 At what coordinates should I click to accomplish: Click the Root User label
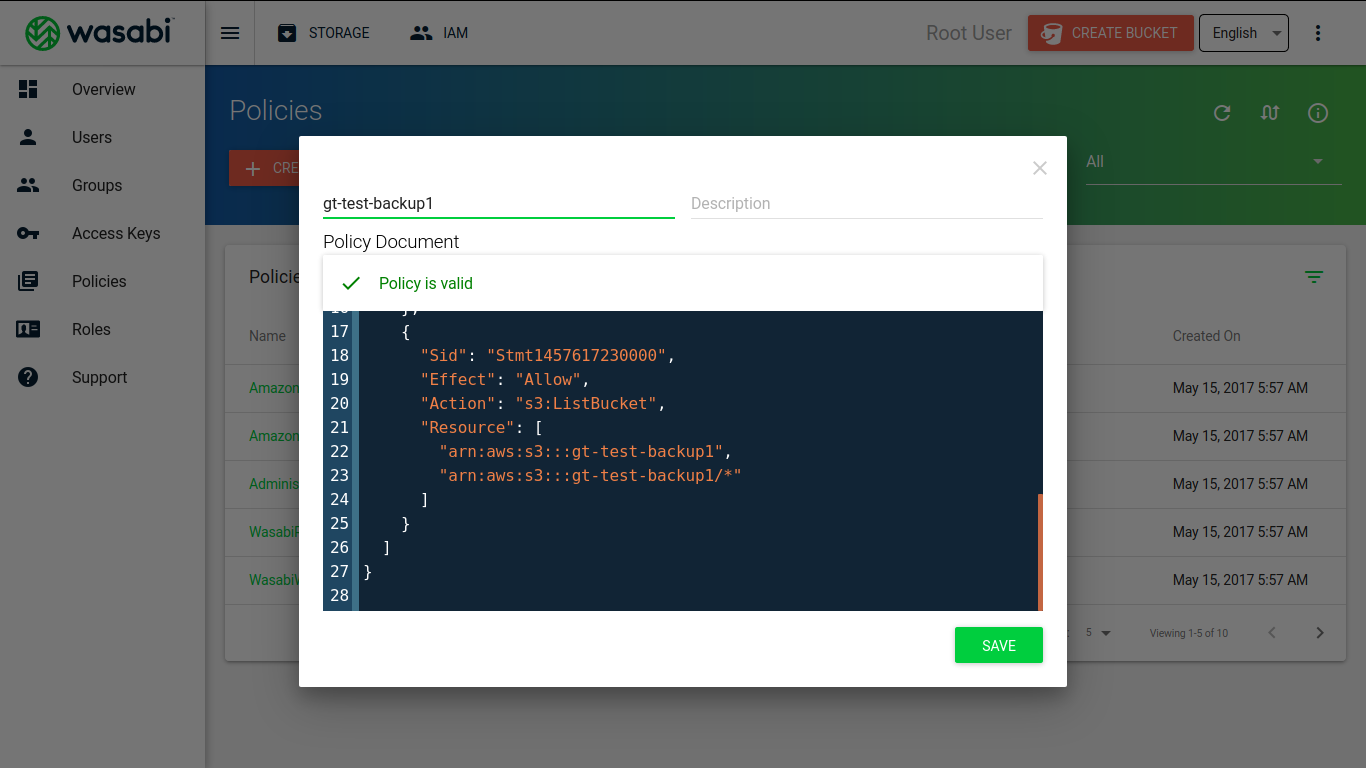coord(969,33)
